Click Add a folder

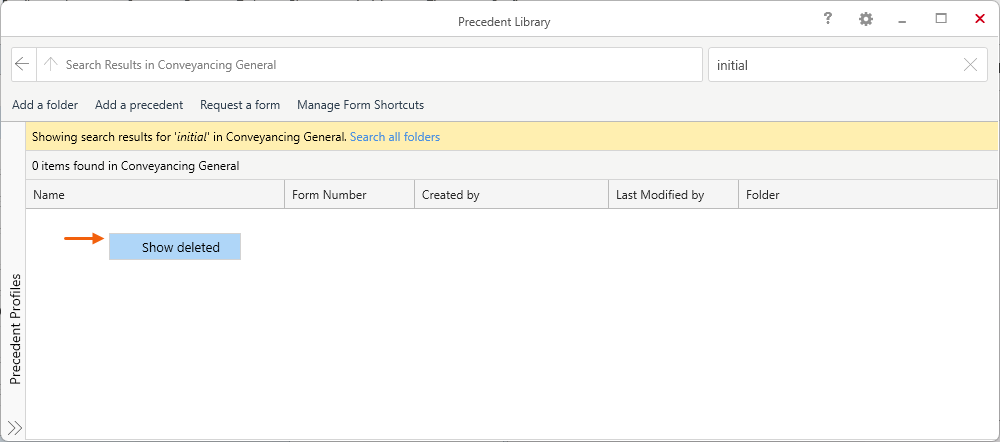click(45, 105)
